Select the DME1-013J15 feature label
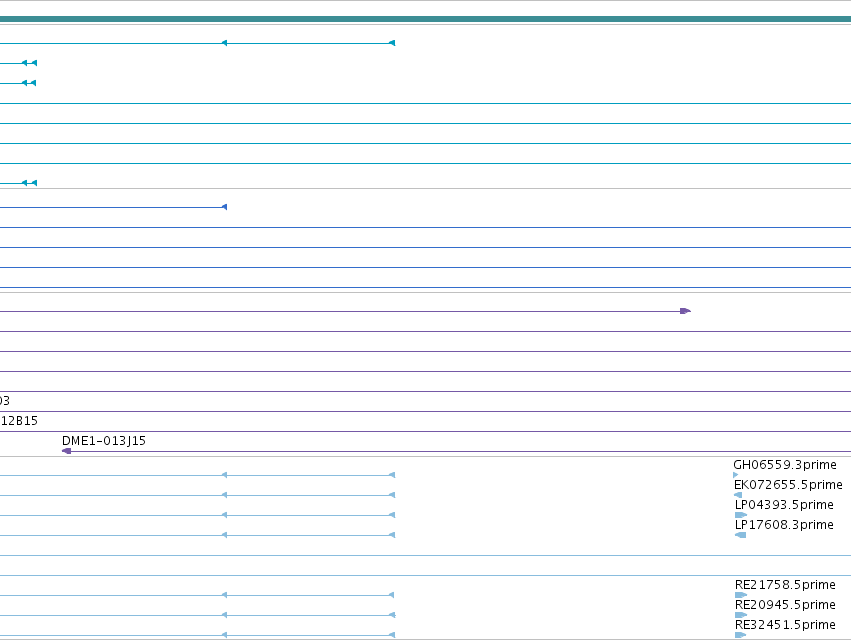The image size is (851, 640). coord(104,441)
